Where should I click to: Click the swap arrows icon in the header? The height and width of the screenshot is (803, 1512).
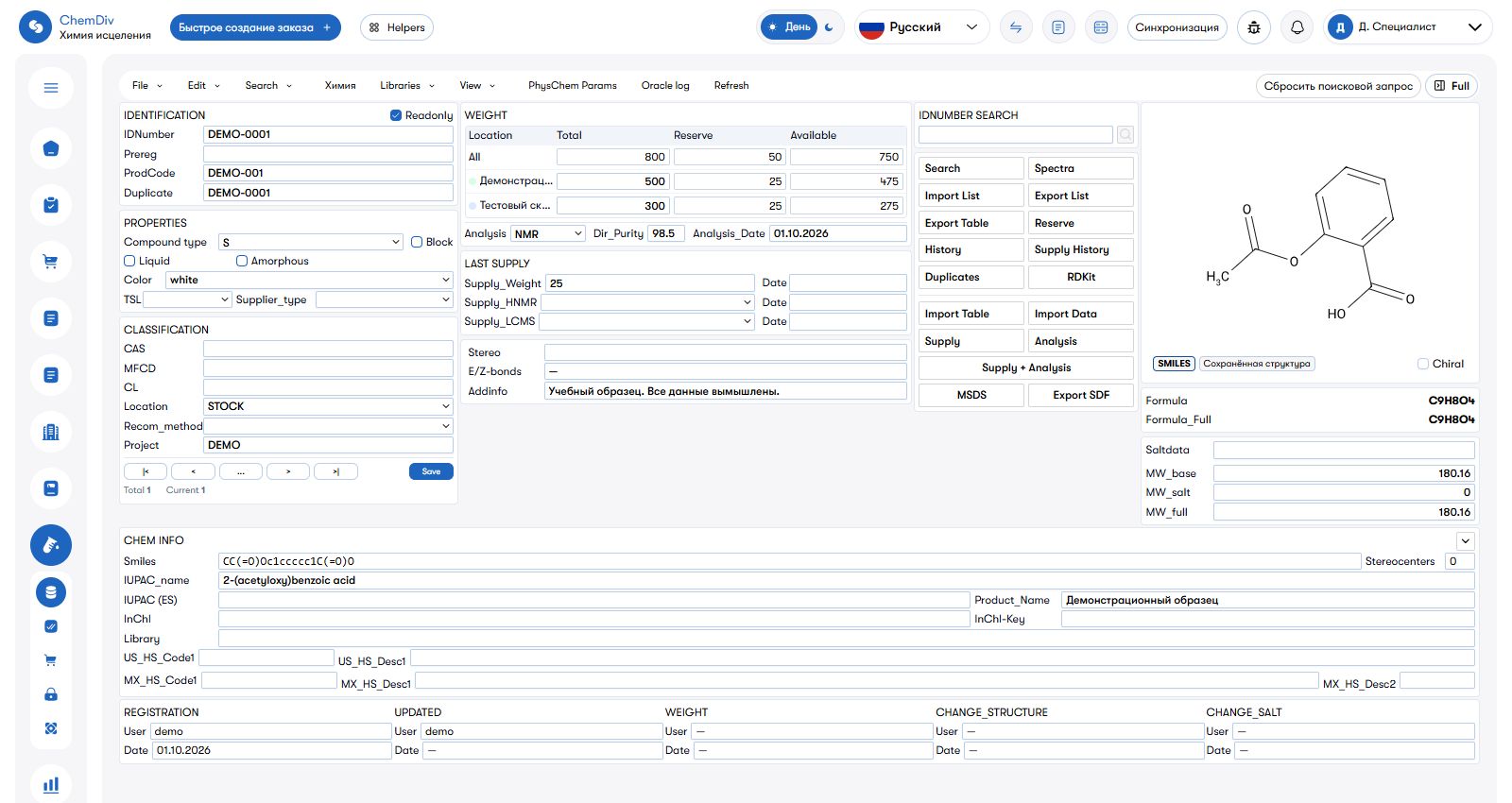click(x=1016, y=27)
